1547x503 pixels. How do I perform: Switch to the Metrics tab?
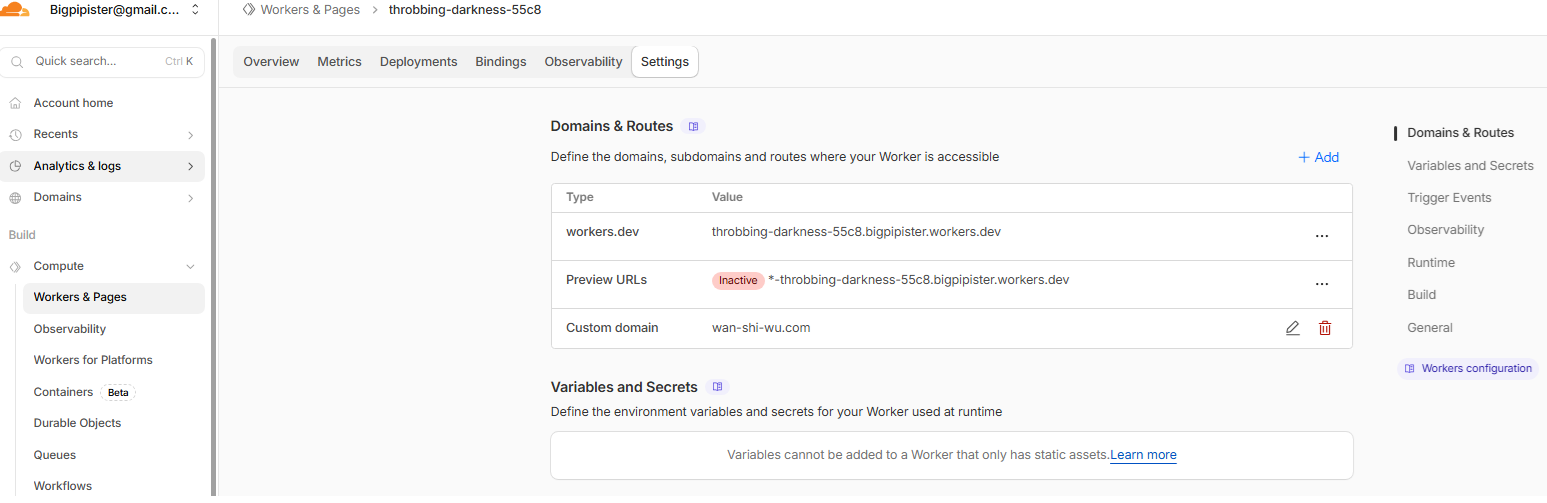coord(339,61)
